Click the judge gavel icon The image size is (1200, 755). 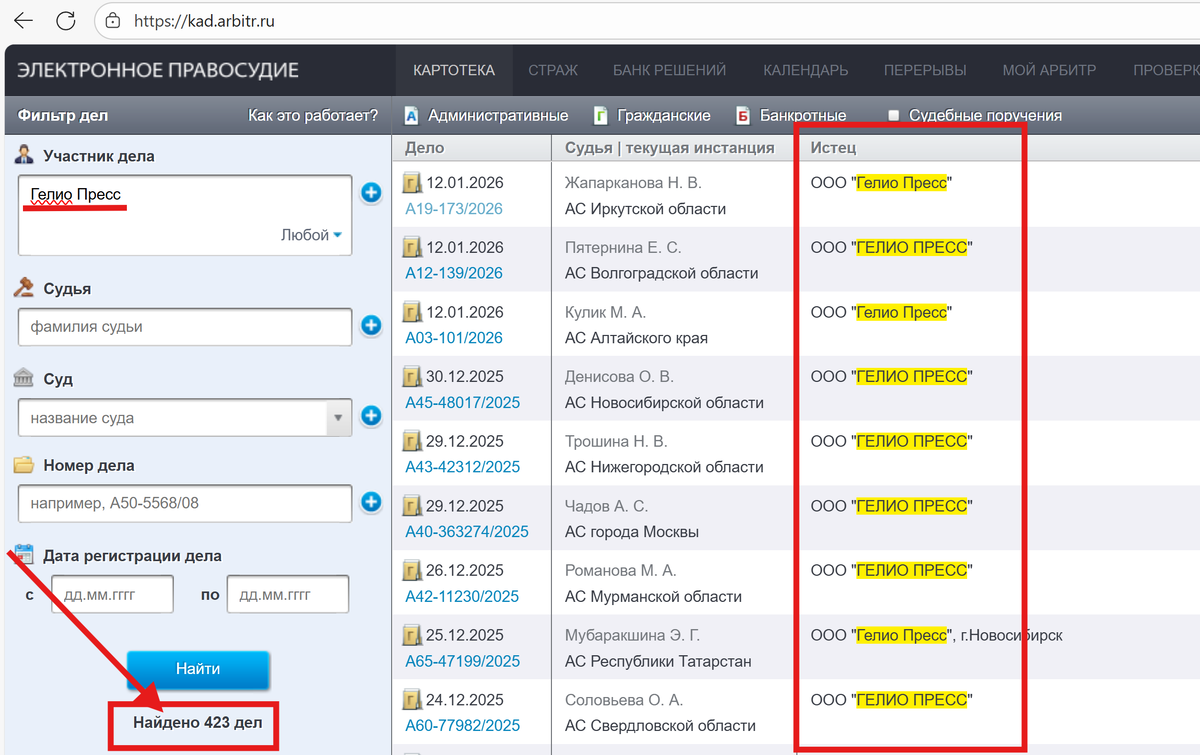24,288
